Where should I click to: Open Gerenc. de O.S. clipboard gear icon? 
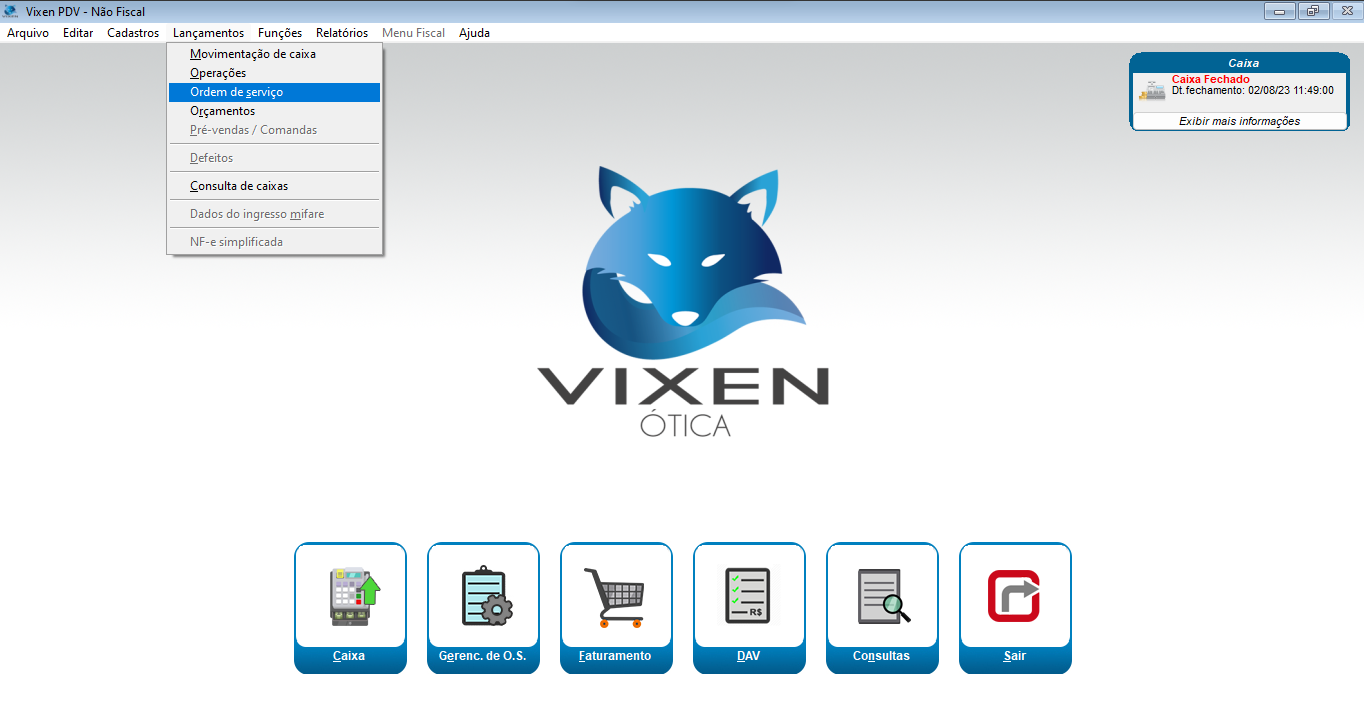487,597
